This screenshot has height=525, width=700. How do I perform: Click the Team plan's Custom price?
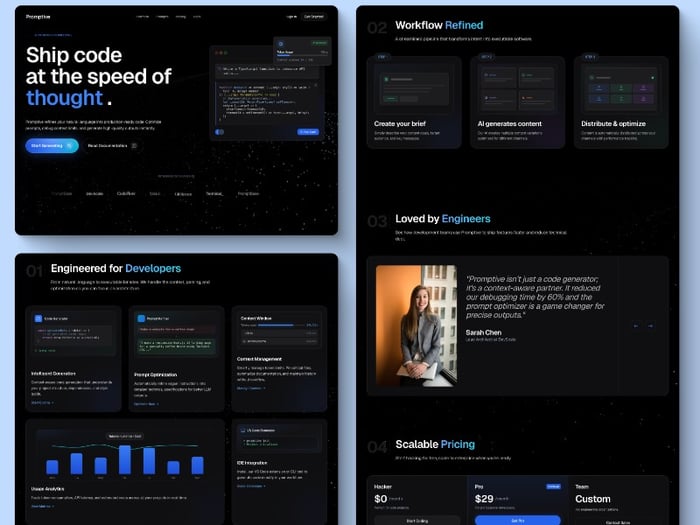[592, 499]
